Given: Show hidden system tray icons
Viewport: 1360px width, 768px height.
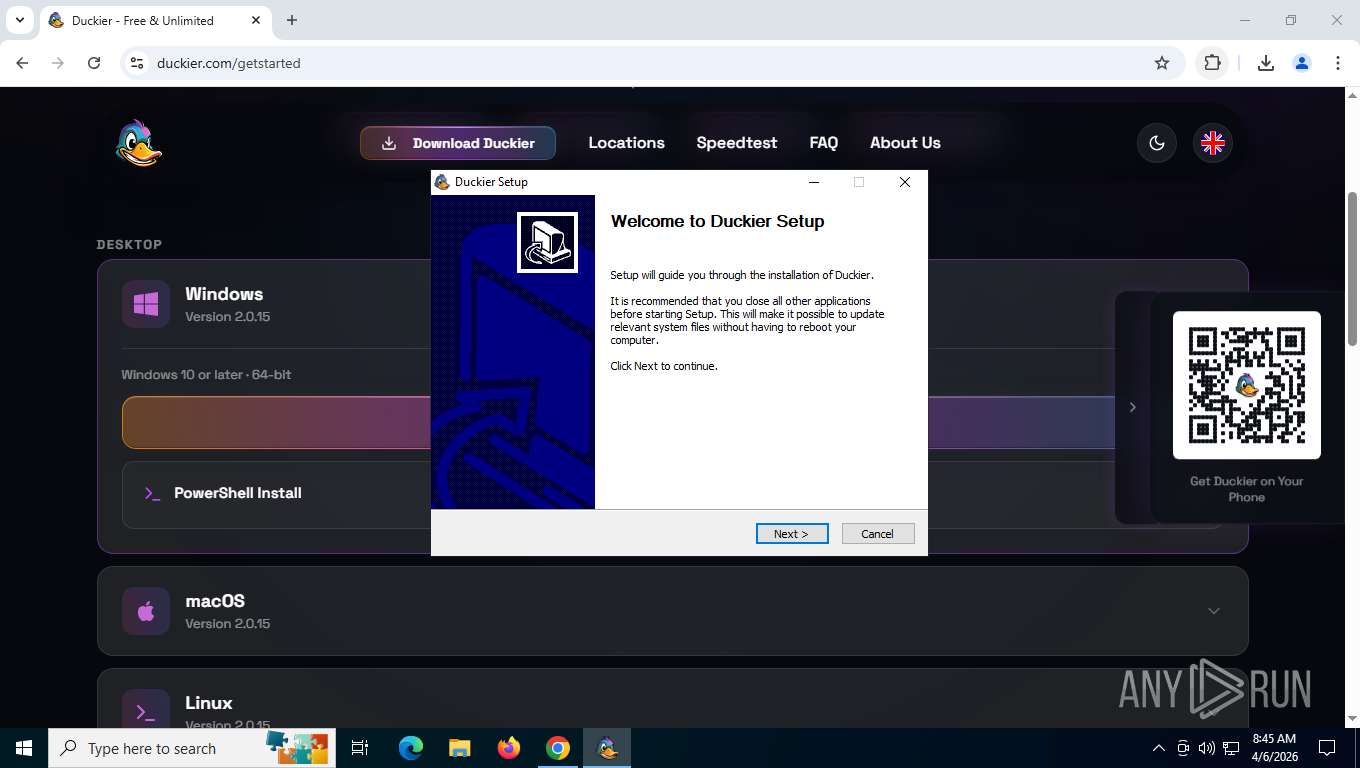Looking at the screenshot, I should (1159, 748).
